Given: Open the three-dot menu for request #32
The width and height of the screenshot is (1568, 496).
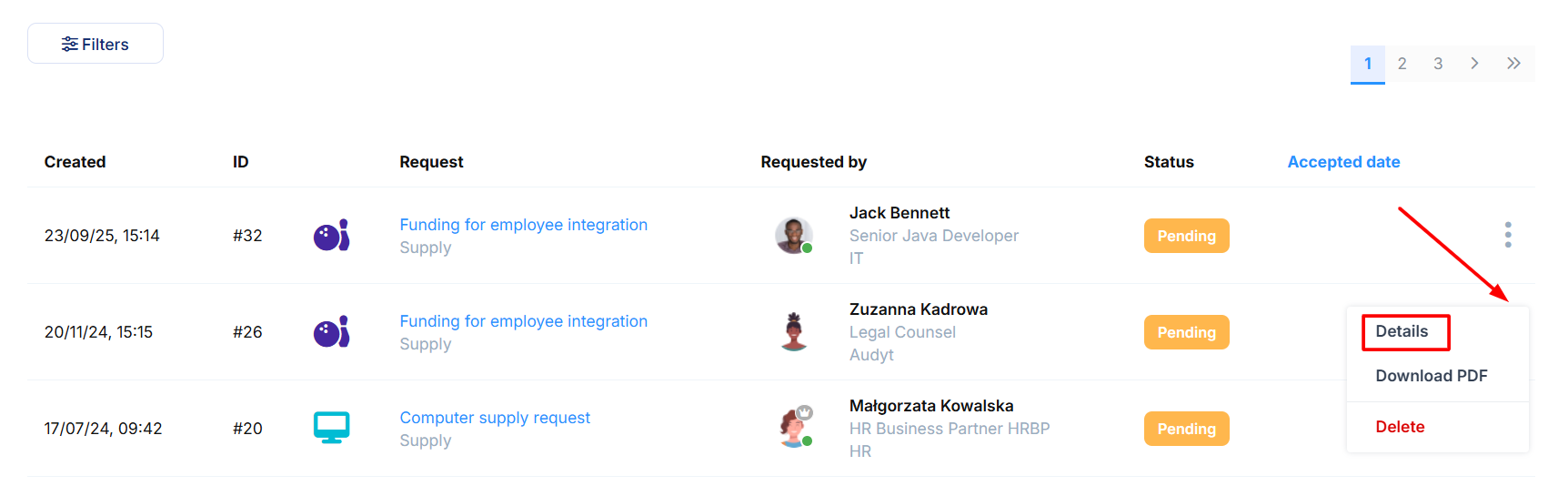Looking at the screenshot, I should (x=1507, y=235).
